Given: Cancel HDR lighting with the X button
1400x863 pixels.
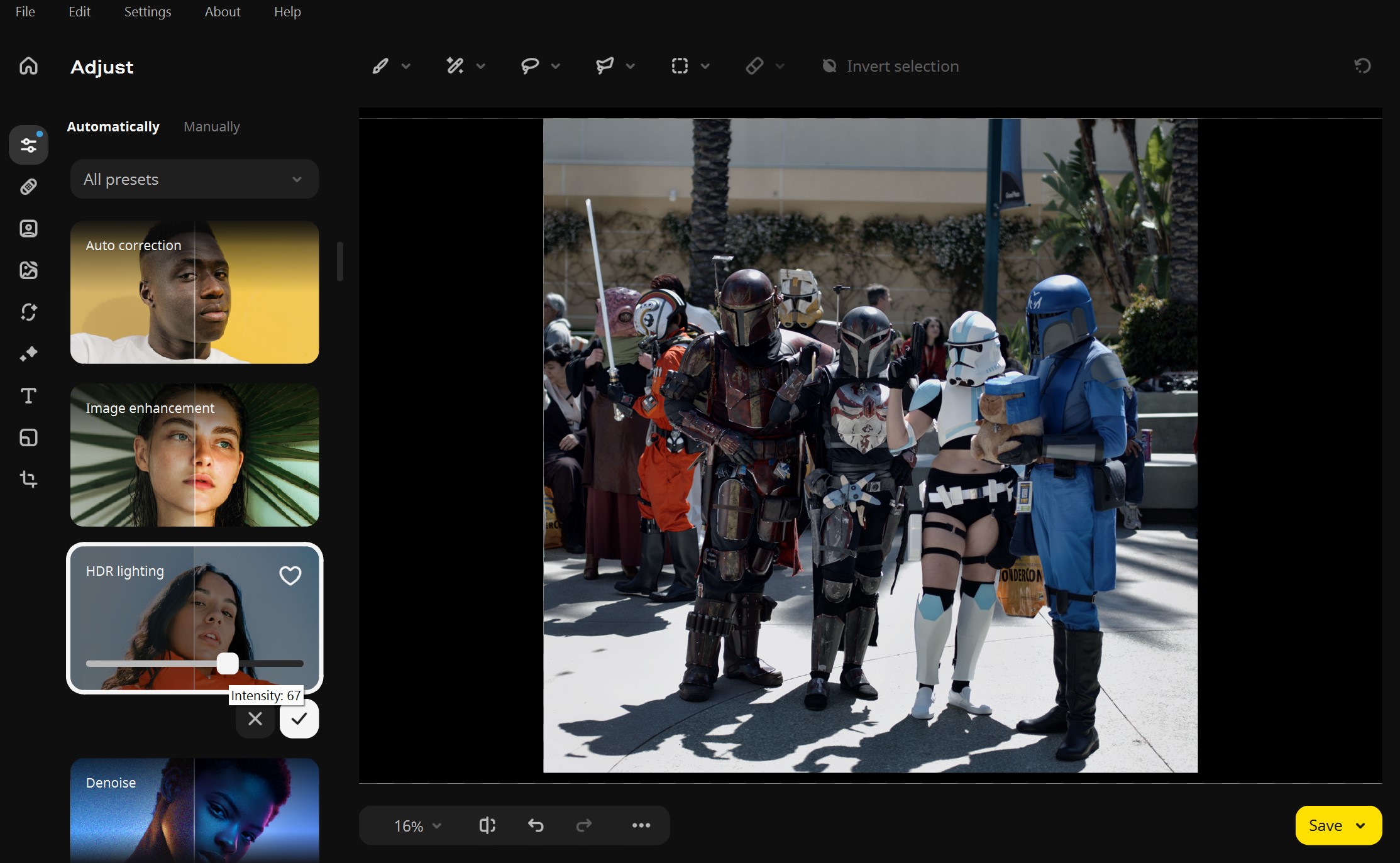Looking at the screenshot, I should (x=255, y=718).
